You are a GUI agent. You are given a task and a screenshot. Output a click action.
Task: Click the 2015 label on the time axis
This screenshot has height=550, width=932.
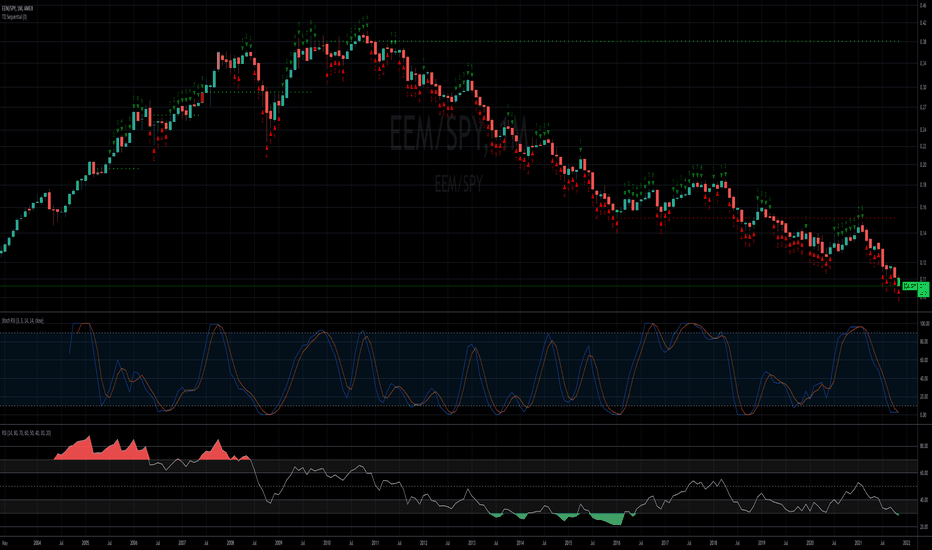tap(568, 543)
